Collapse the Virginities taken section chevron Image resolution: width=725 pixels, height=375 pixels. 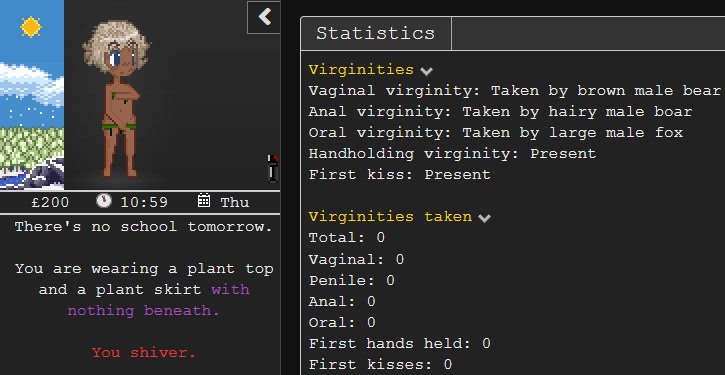click(484, 218)
